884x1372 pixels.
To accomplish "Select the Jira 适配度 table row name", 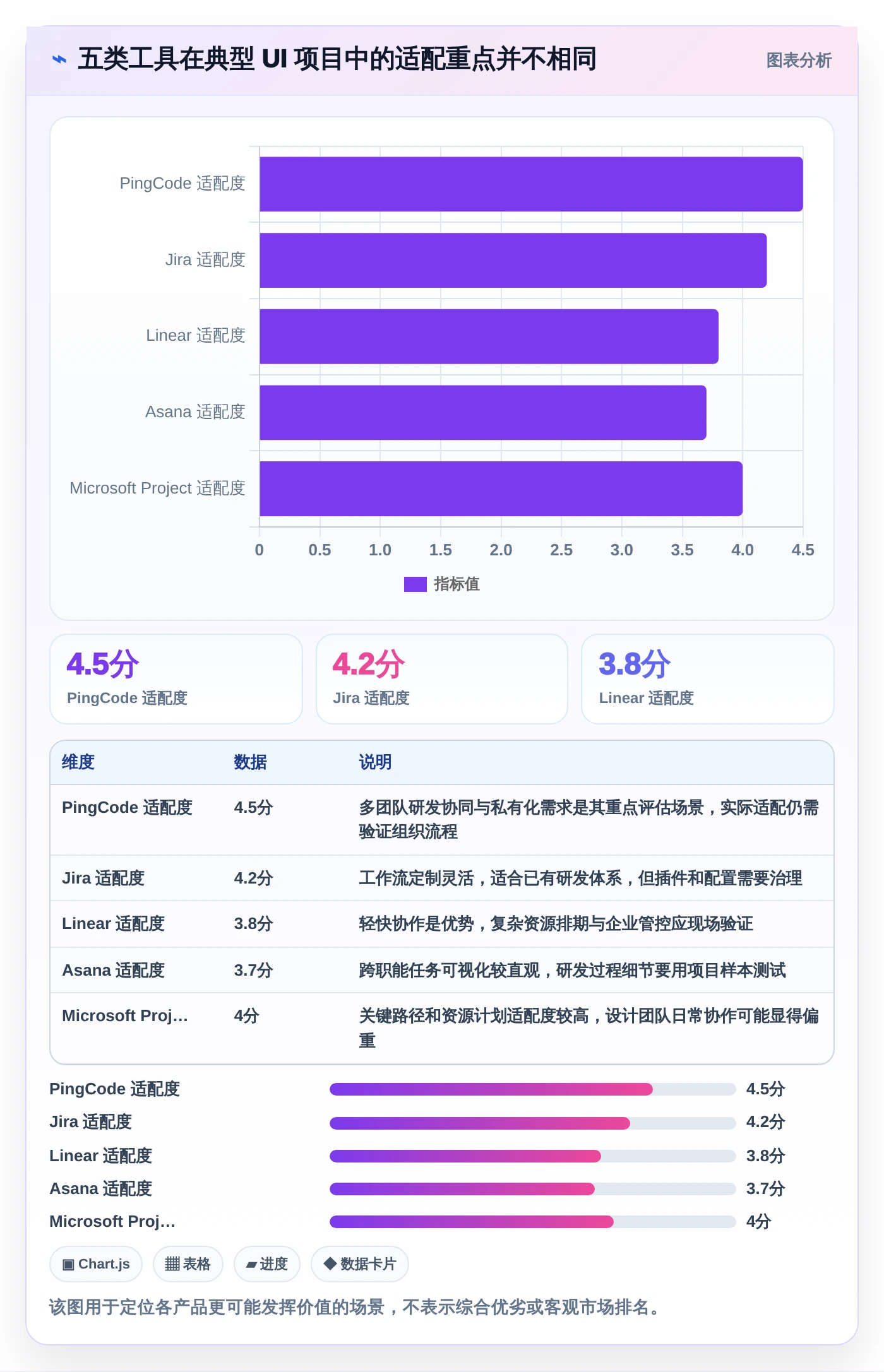I will (x=103, y=878).
